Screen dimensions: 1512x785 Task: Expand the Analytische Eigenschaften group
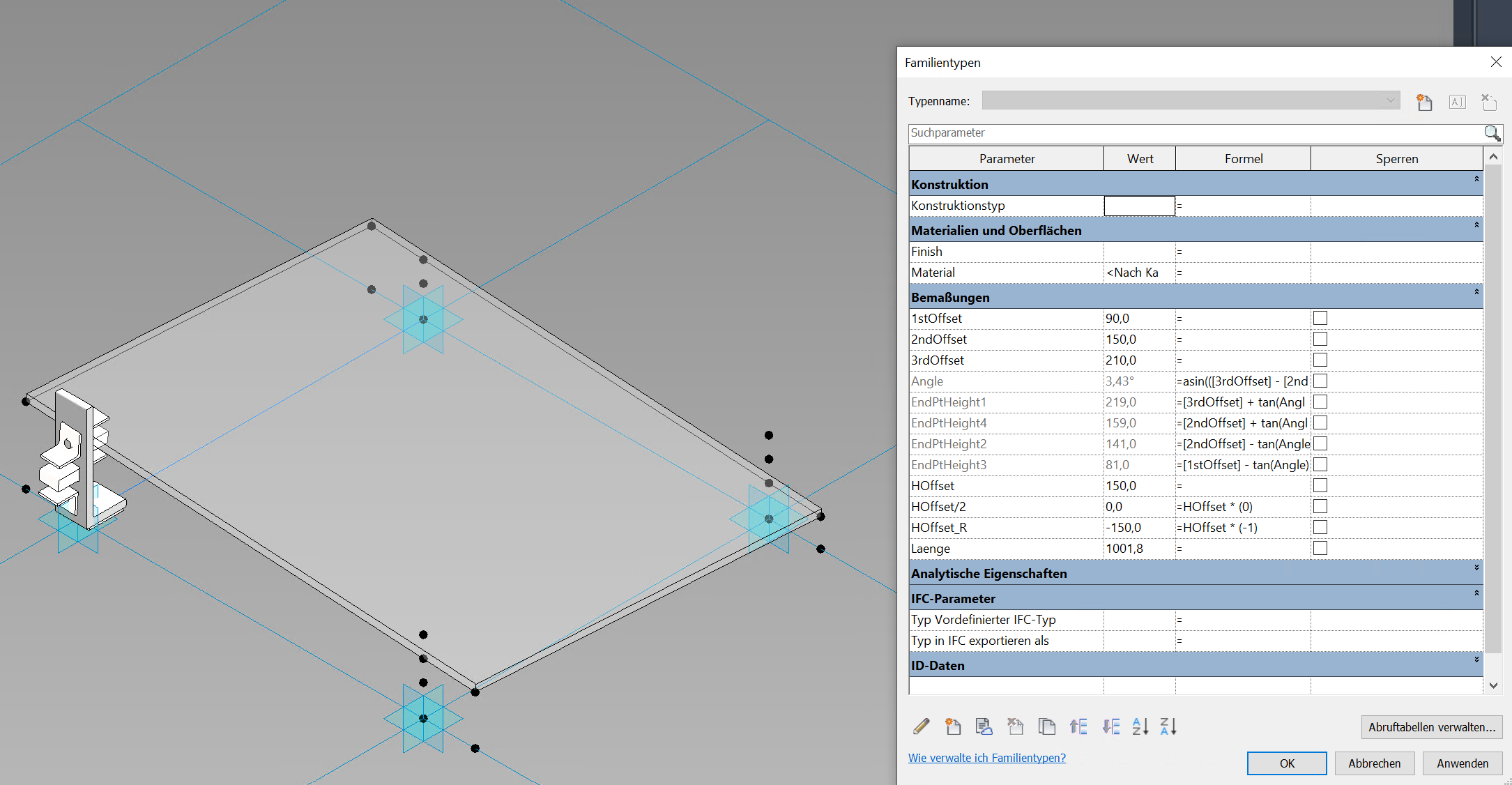1476,568
